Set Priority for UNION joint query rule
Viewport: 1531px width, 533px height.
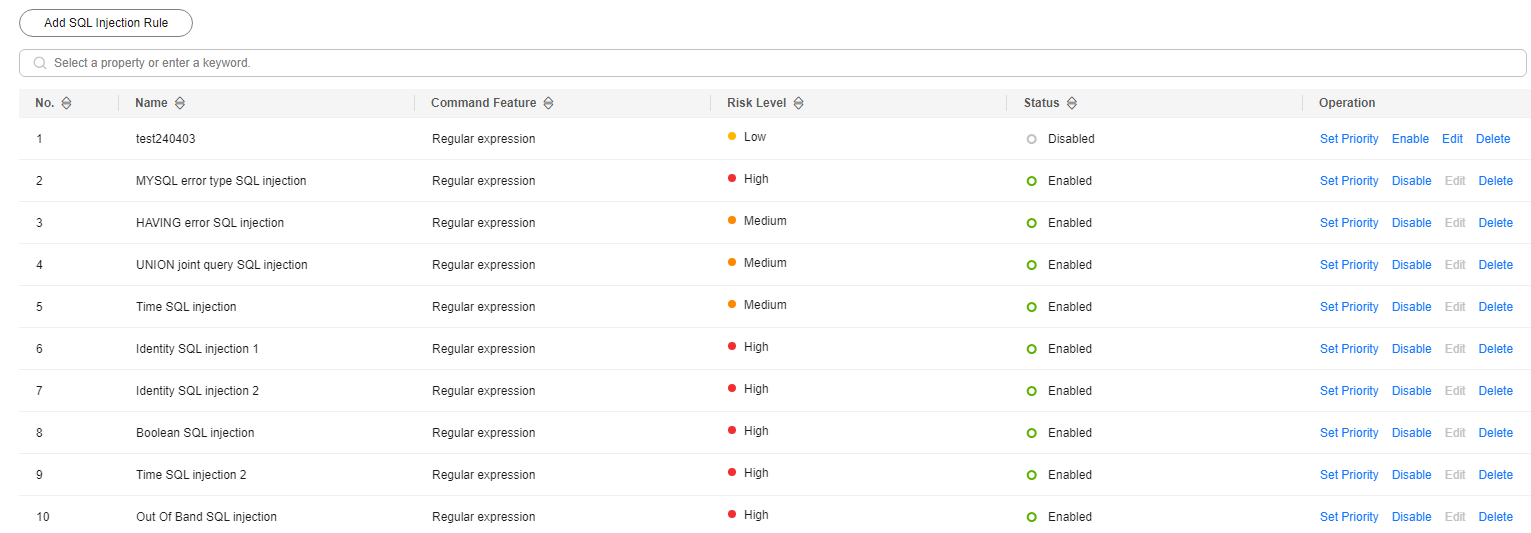(x=1349, y=265)
